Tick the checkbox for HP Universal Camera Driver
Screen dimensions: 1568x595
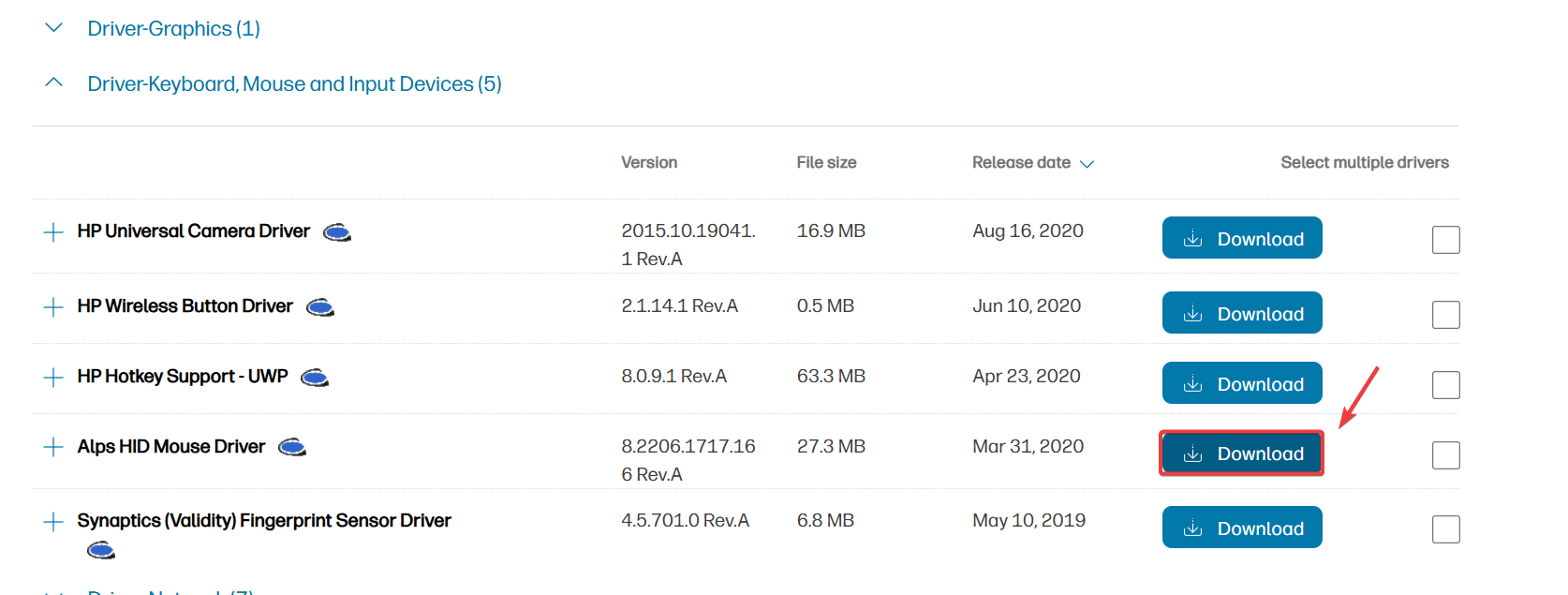pos(1445,240)
